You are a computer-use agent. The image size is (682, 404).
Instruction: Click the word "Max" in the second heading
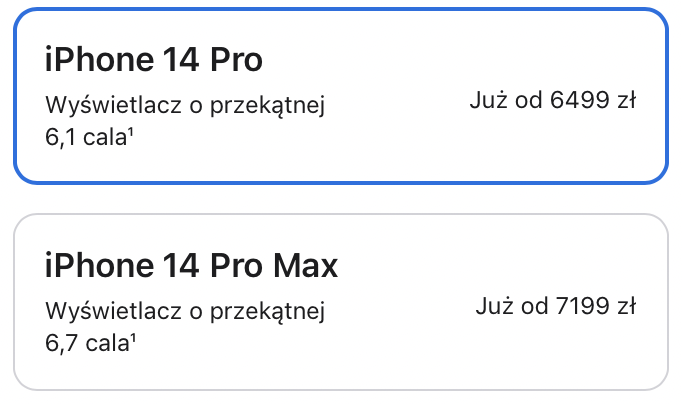pyautogui.click(x=305, y=265)
